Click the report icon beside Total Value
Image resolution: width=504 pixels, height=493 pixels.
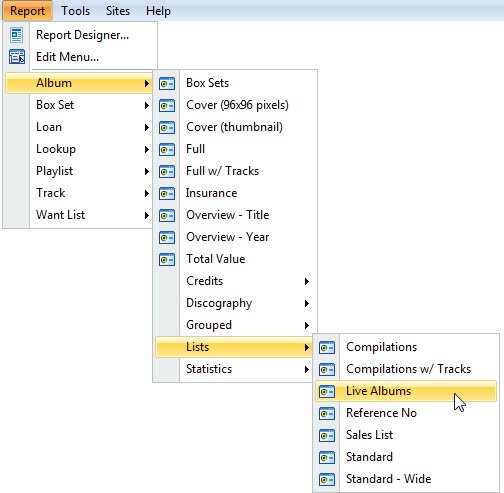pos(167,259)
